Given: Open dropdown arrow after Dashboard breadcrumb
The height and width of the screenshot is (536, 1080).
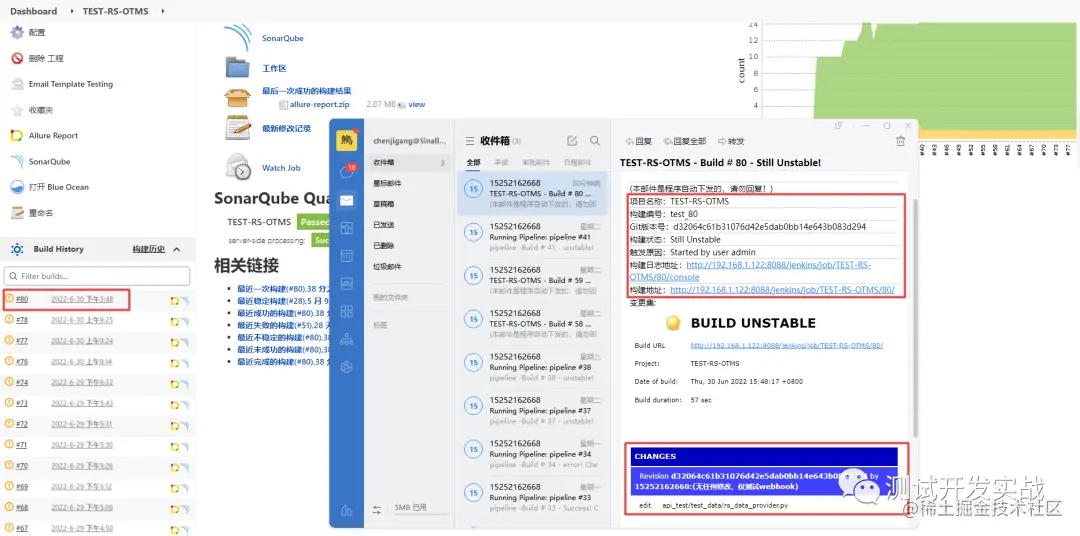Looking at the screenshot, I should click(72, 11).
